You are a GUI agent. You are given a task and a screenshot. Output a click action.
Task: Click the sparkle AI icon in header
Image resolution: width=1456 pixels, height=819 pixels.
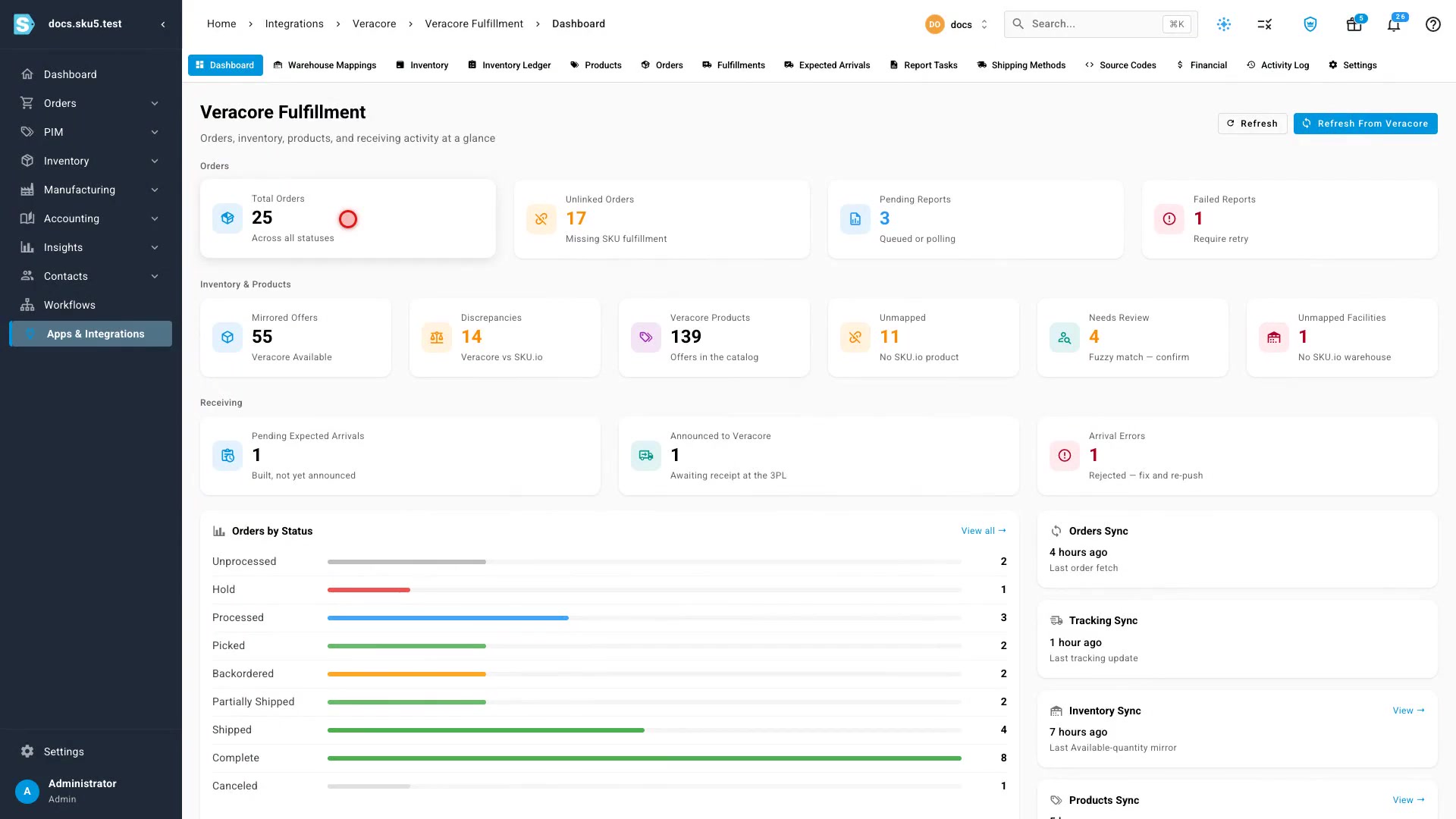pyautogui.click(x=1223, y=24)
